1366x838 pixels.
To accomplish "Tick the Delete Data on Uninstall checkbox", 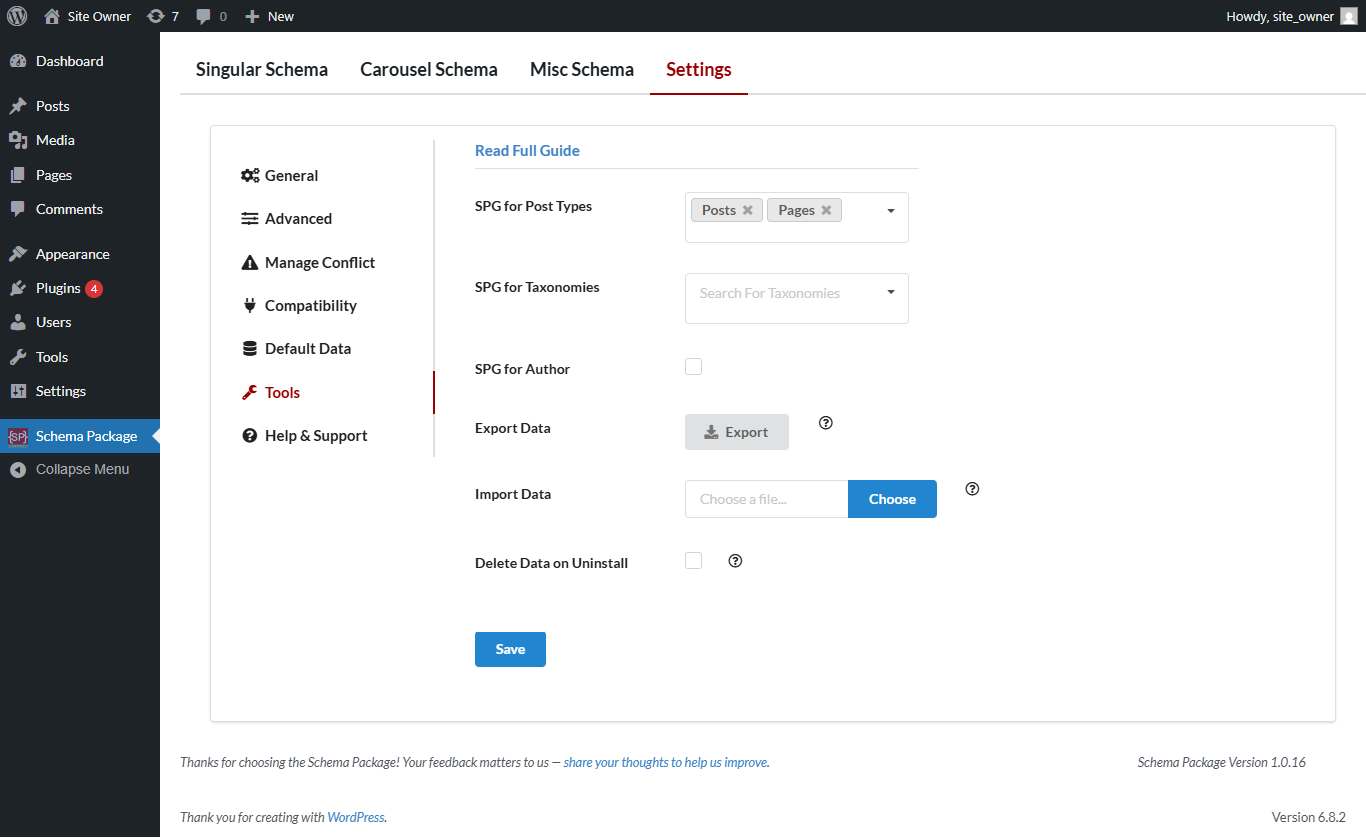I will (693, 561).
